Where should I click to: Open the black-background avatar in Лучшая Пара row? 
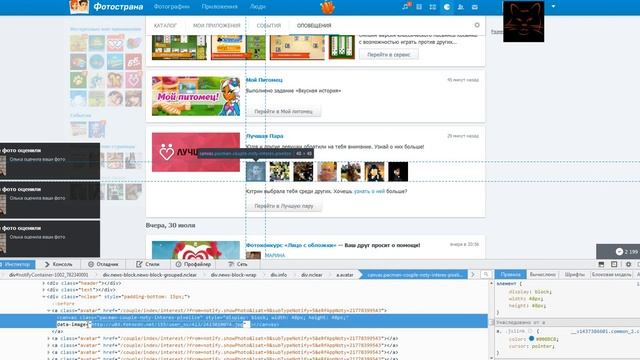pos(398,171)
